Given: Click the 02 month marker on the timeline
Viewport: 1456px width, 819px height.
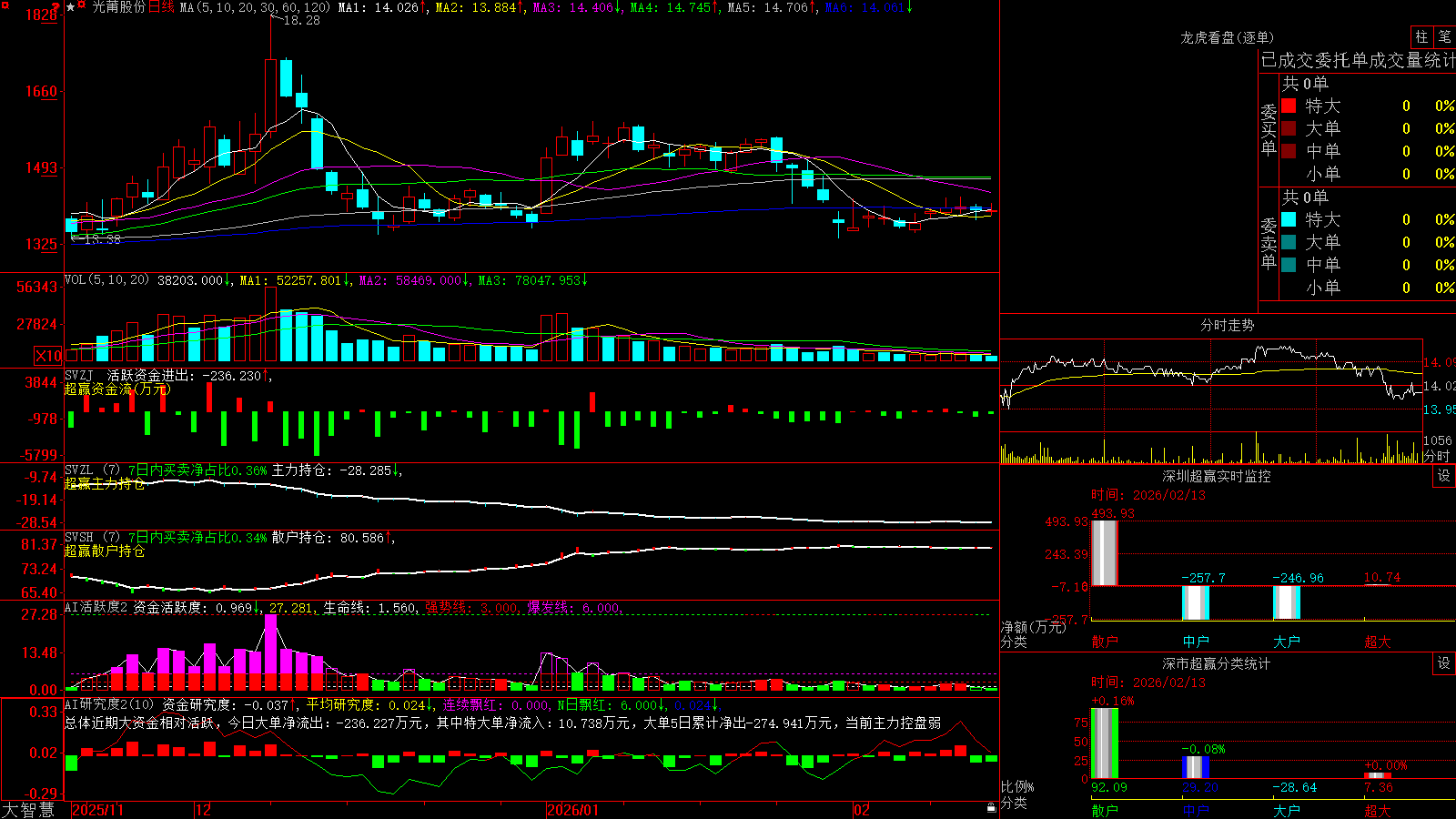Looking at the screenshot, I should [862, 810].
